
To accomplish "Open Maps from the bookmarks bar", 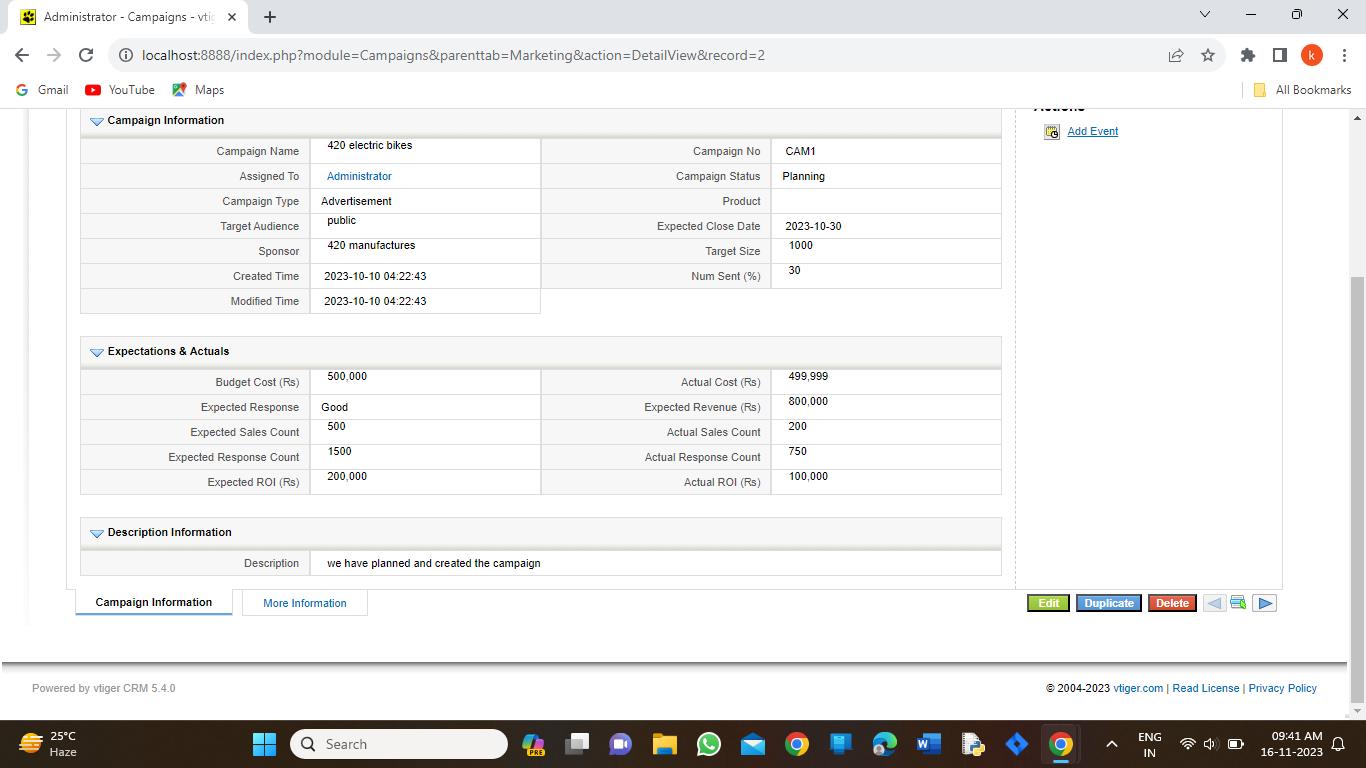I will 197,89.
